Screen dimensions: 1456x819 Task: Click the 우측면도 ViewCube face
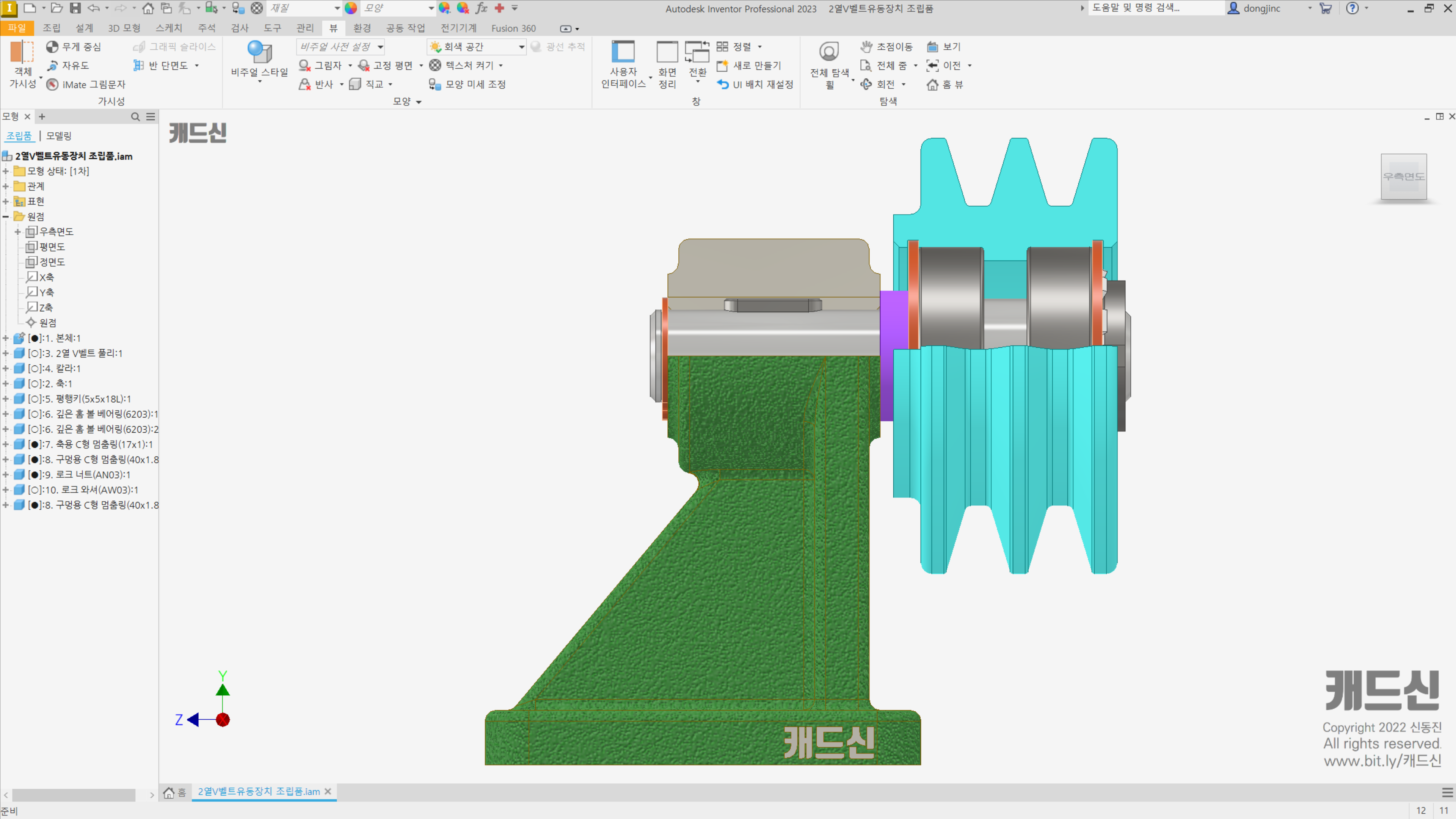1403,176
